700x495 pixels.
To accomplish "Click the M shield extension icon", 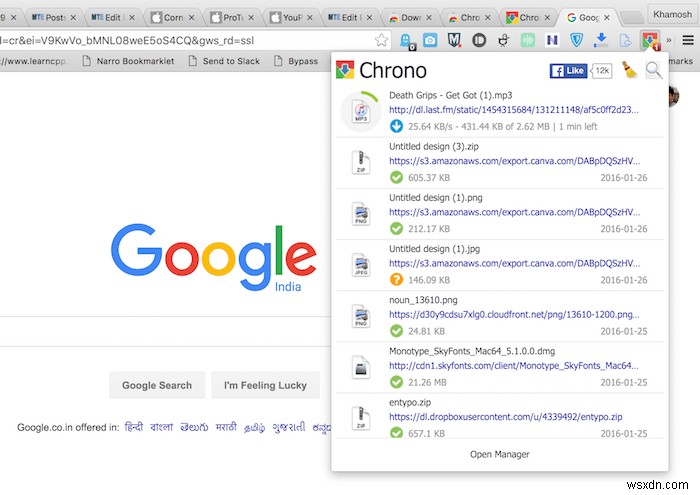I will point(454,41).
